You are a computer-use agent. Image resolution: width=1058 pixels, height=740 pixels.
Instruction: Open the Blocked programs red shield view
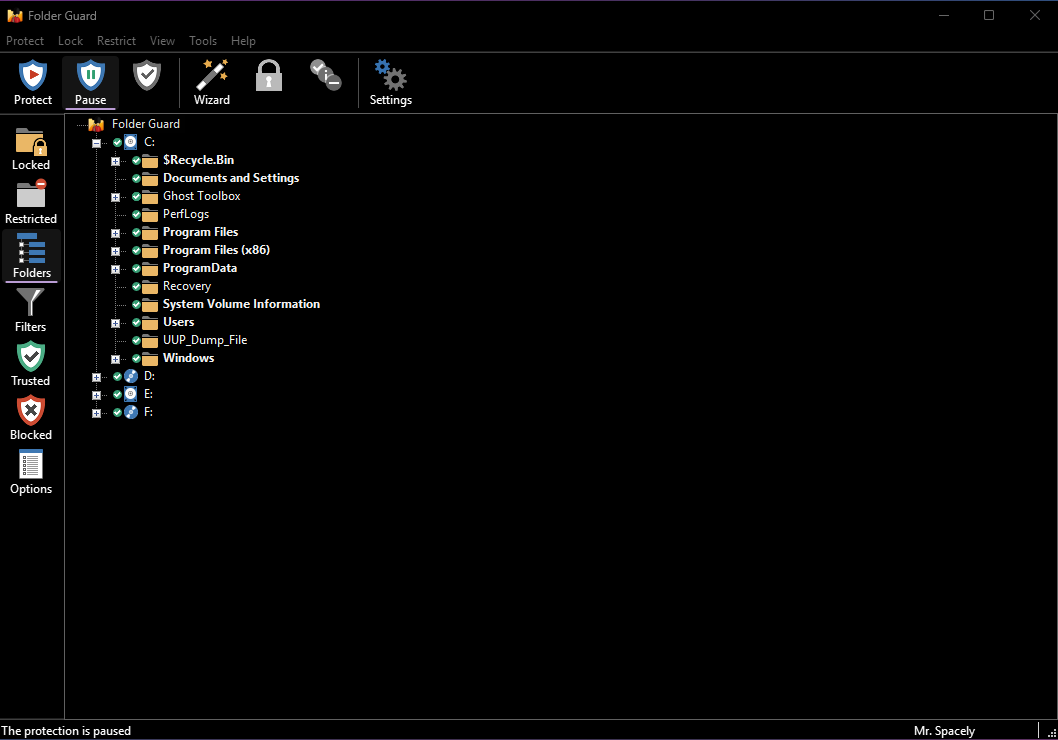coord(30,419)
